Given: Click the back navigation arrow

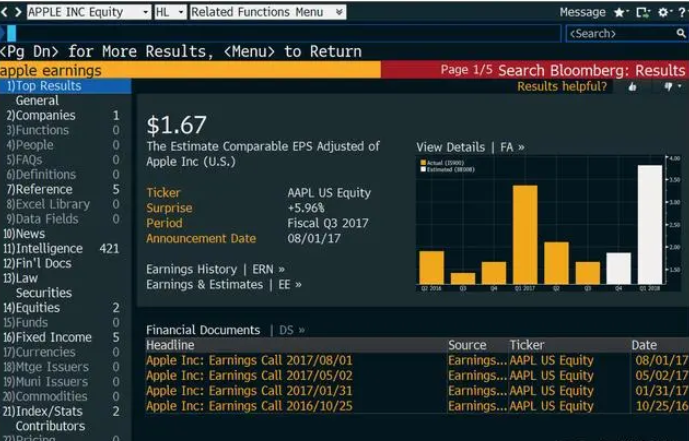Looking at the screenshot, I should click(5, 12).
